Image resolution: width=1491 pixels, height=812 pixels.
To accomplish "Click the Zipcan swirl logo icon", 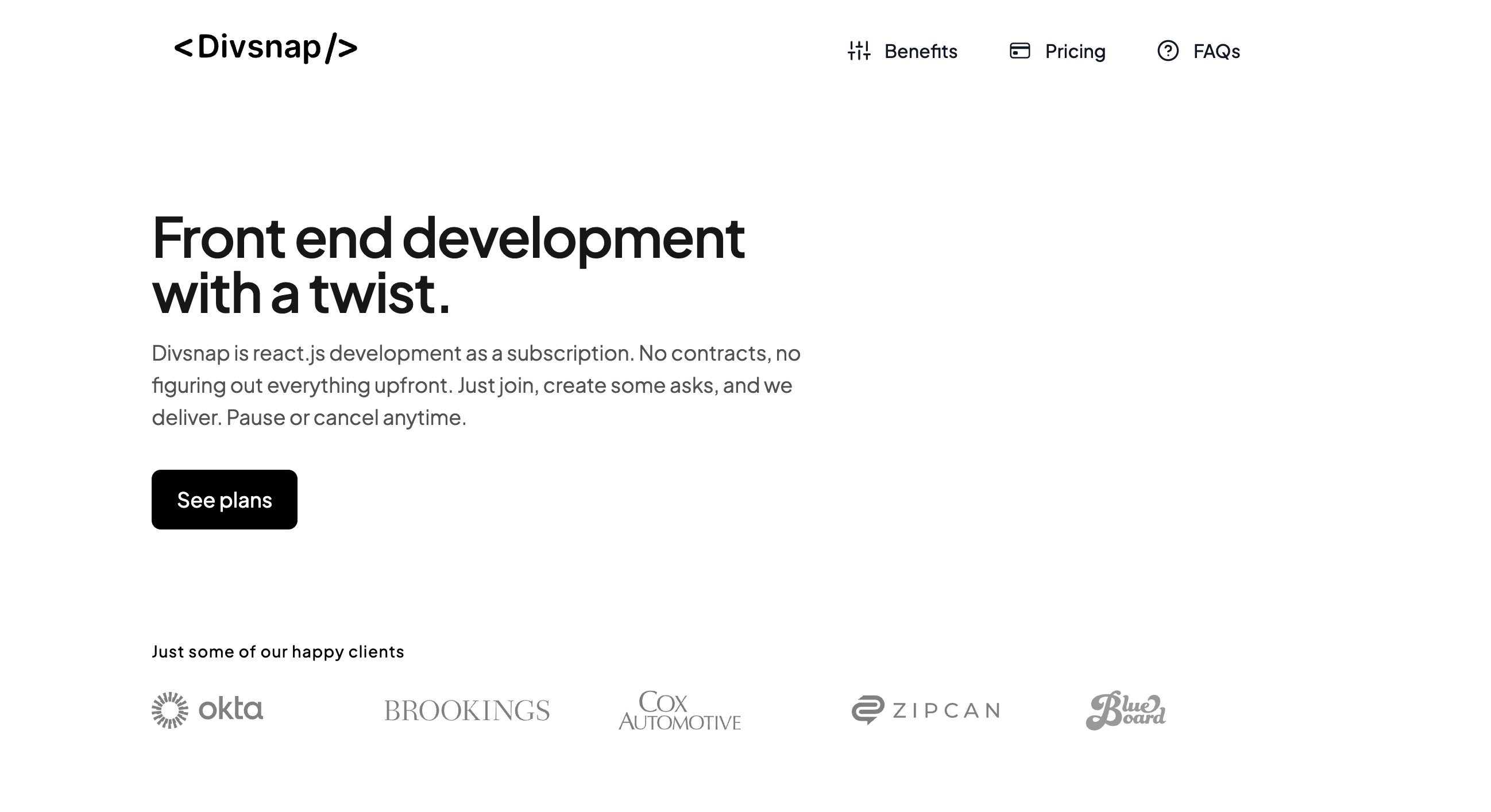I will (x=868, y=710).
